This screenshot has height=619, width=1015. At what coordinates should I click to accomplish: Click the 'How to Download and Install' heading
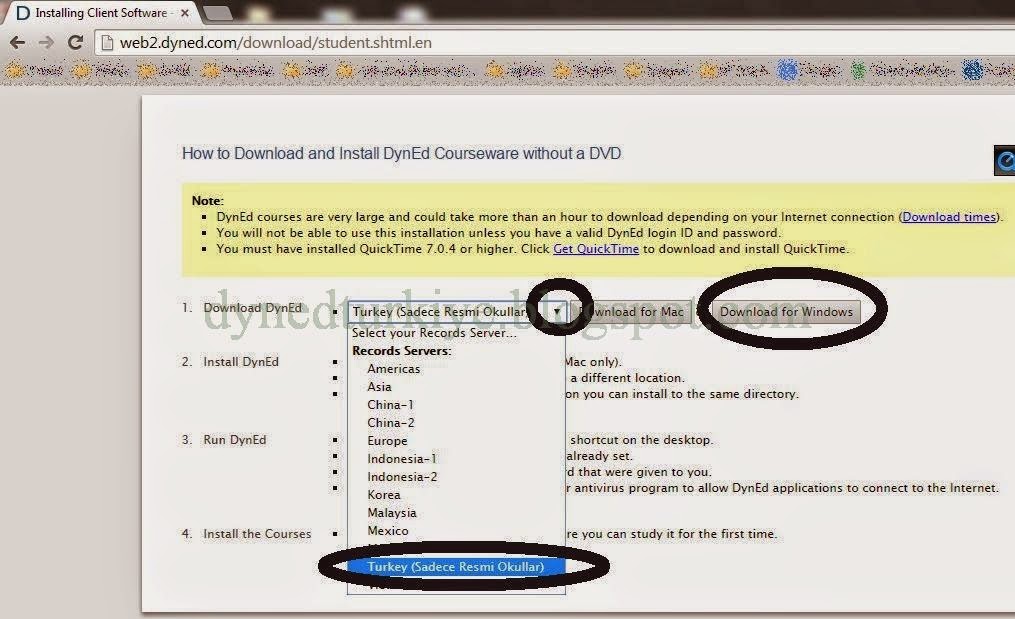(401, 153)
